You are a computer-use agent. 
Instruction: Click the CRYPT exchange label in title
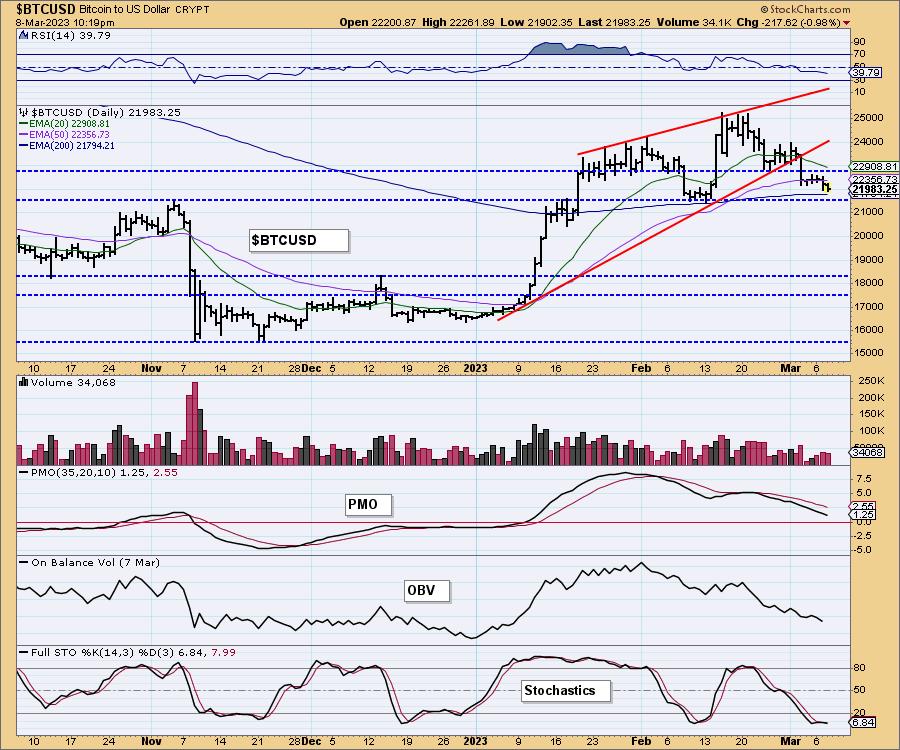[x=192, y=10]
